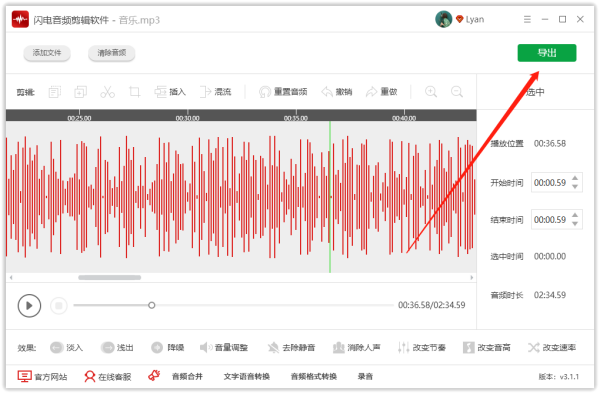Click the playback progress slider handle
600x394 pixels.
[x=152, y=305]
